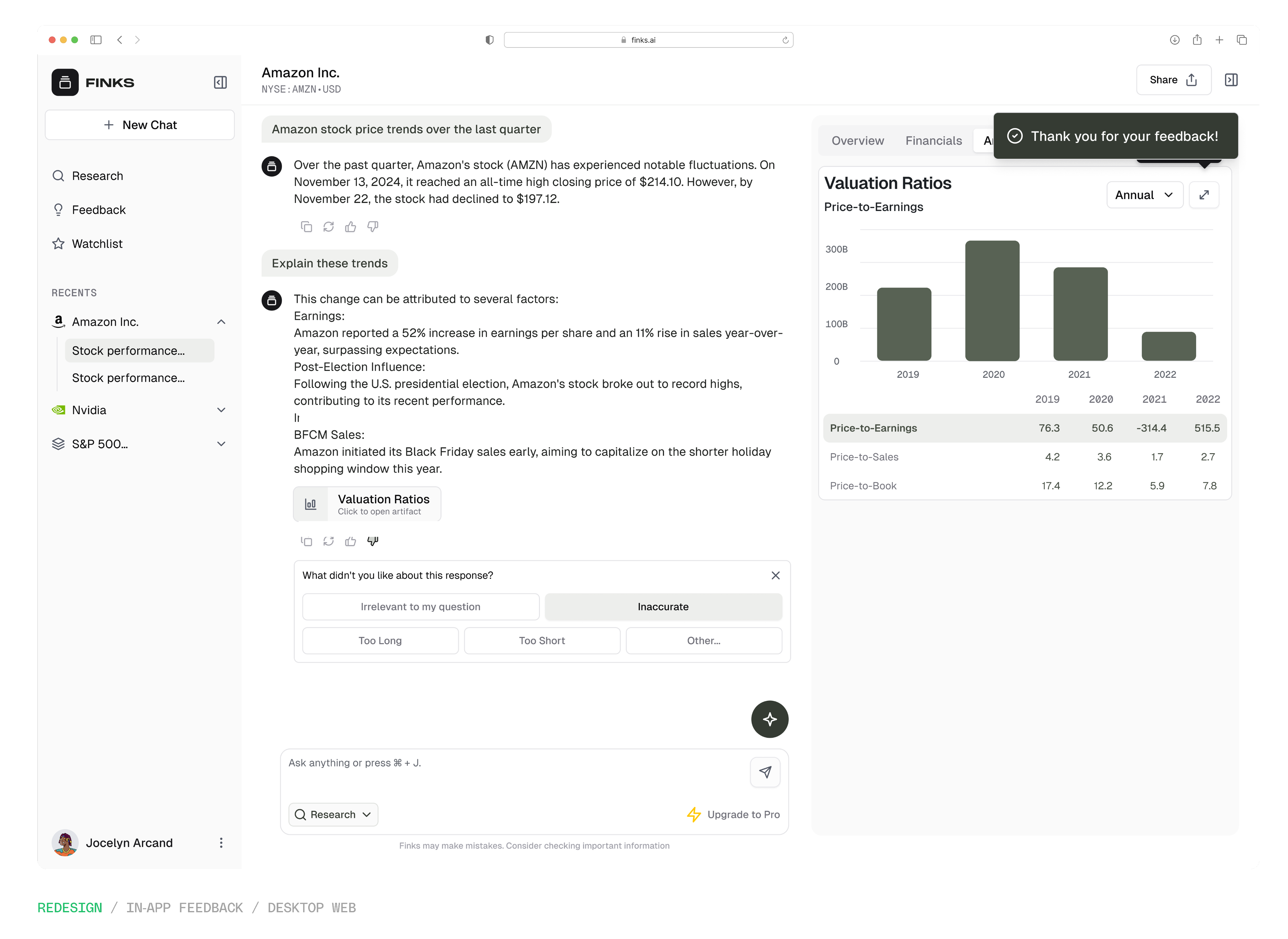The width and height of the screenshot is (1288, 939).
Task: Open the Research mode dropdown
Action: (x=333, y=814)
